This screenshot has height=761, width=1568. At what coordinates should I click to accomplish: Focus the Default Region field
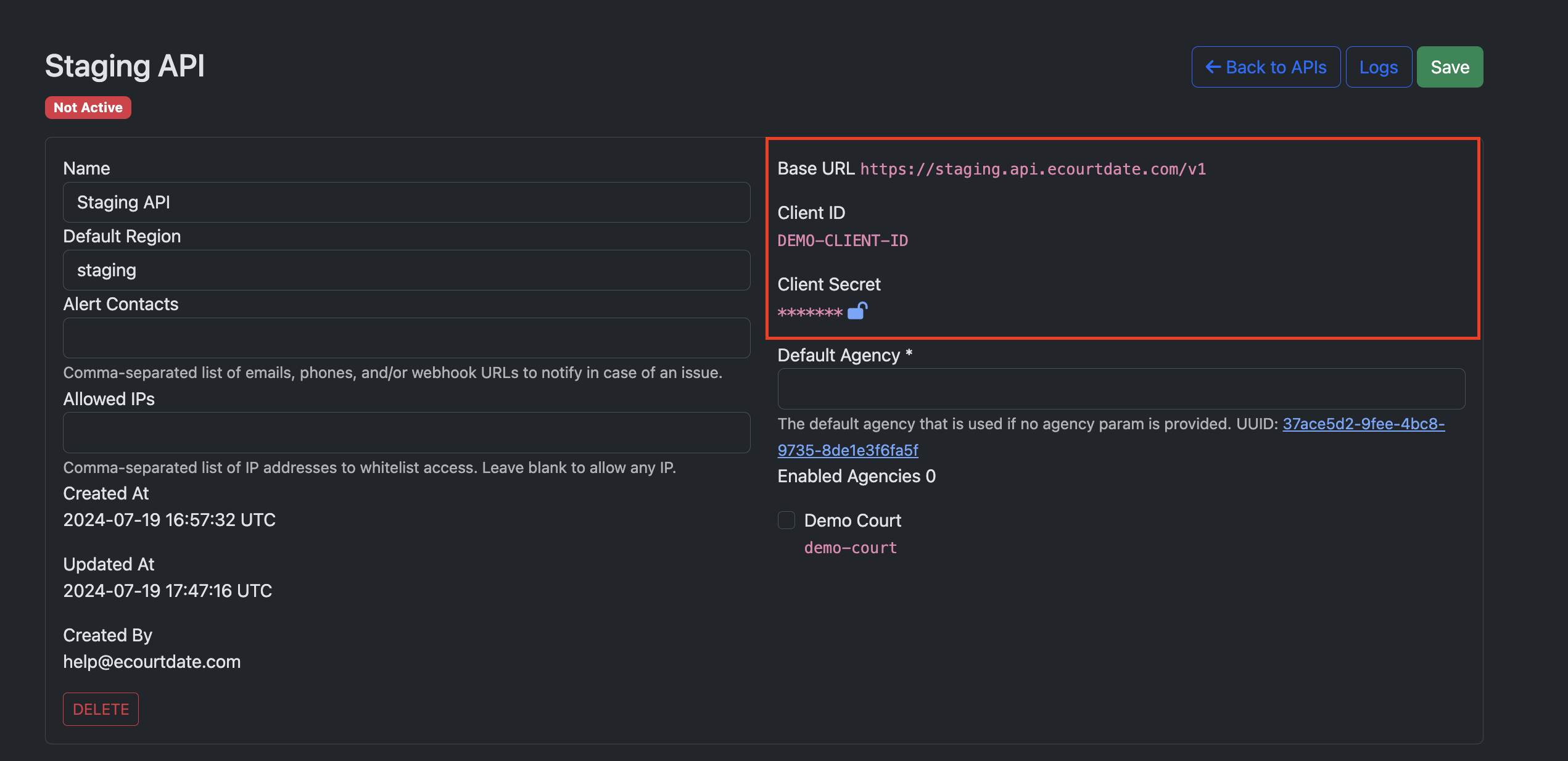[x=406, y=270]
